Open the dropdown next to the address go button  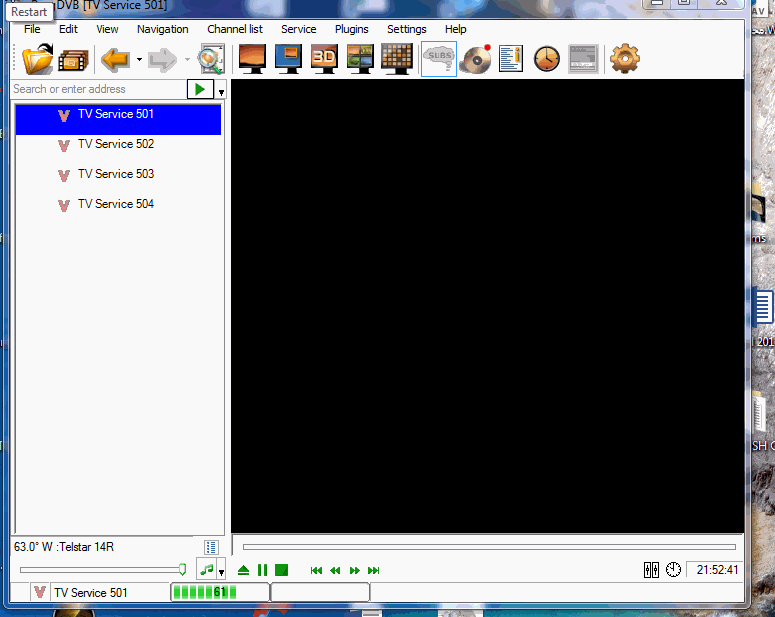[x=221, y=91]
